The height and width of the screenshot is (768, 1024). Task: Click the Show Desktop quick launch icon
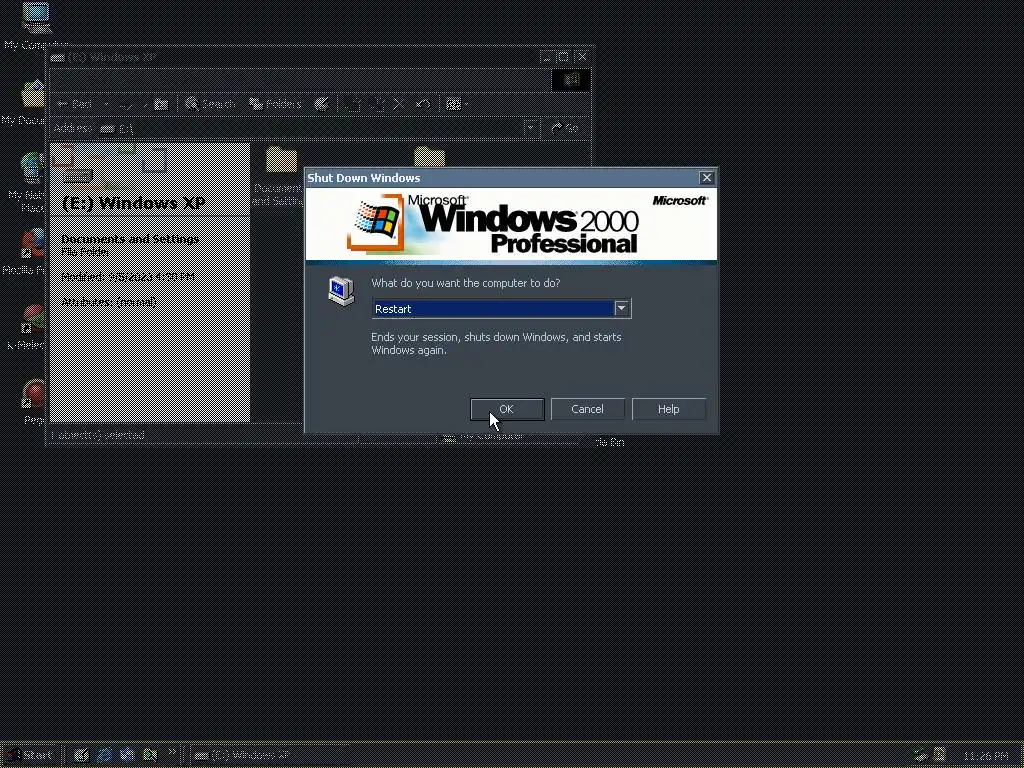tap(81, 755)
